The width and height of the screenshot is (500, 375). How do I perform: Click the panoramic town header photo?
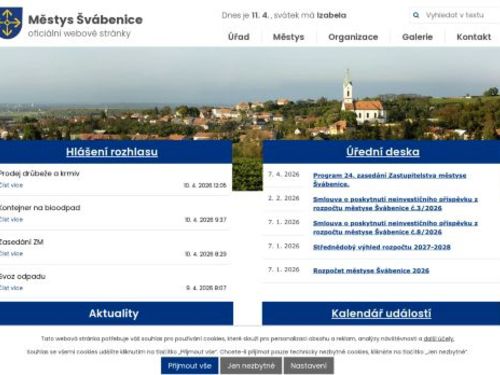click(x=250, y=93)
